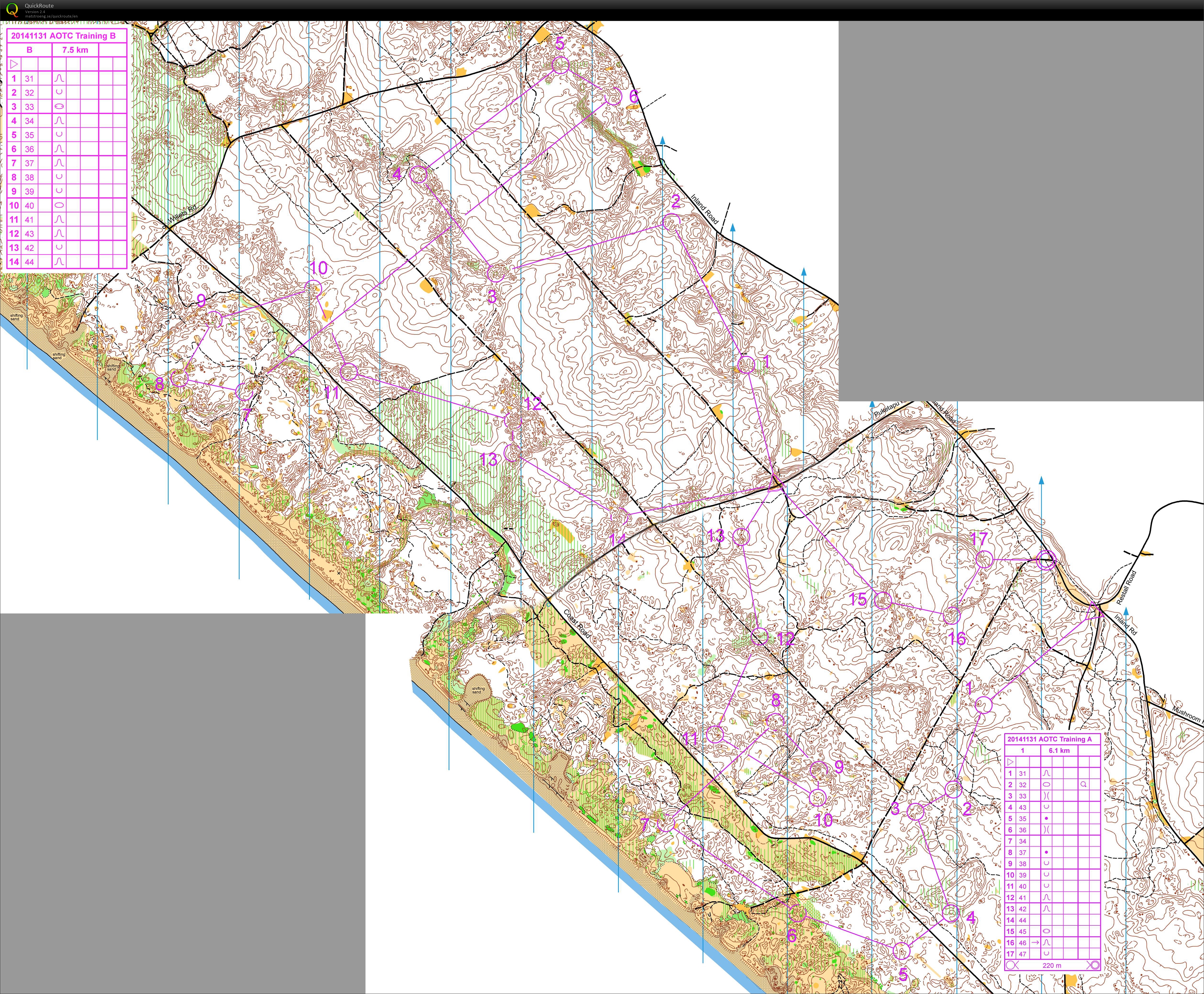Select oval symbol in Training A row 2
This screenshot has width=1204, height=994.
1047,784
